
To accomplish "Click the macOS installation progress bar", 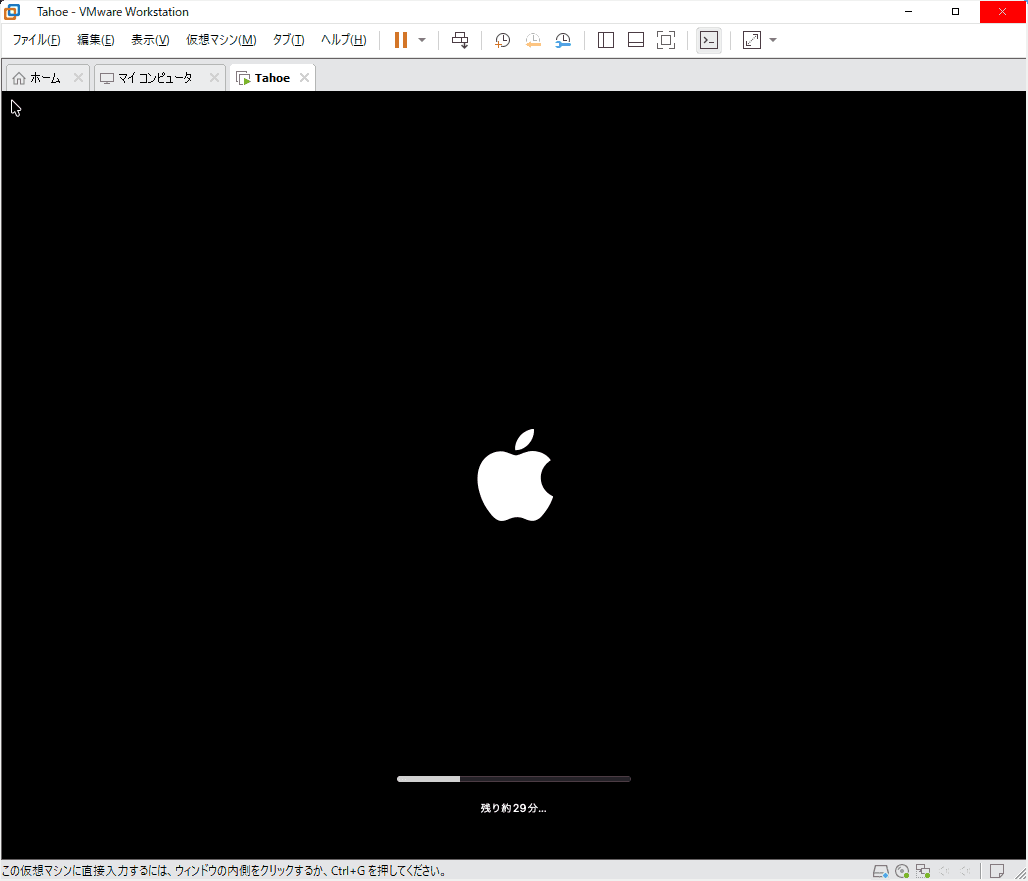I will 513,778.
